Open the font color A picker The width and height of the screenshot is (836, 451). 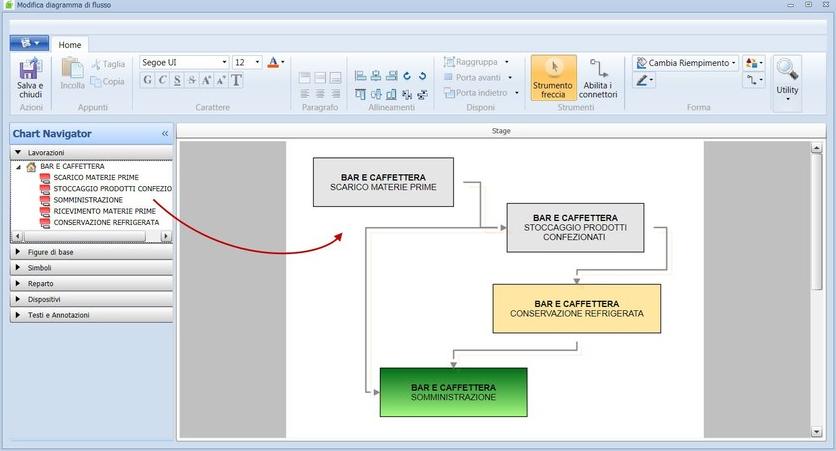tap(275, 62)
